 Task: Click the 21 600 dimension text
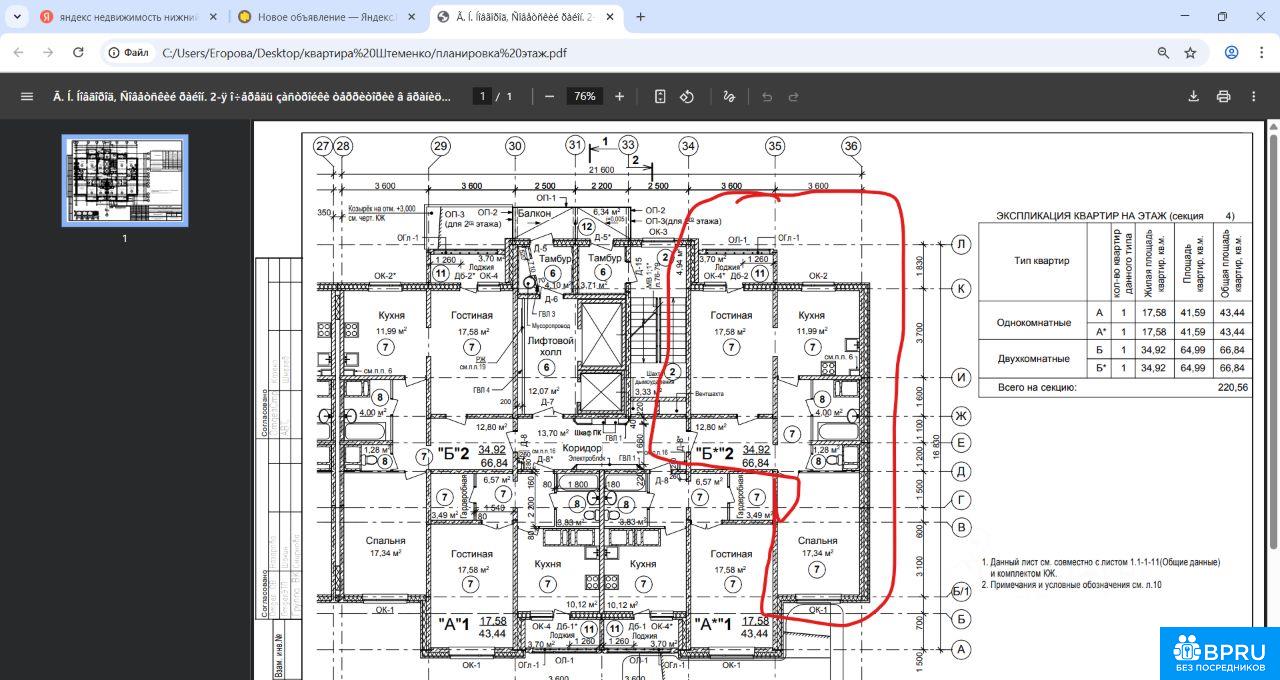(x=600, y=172)
